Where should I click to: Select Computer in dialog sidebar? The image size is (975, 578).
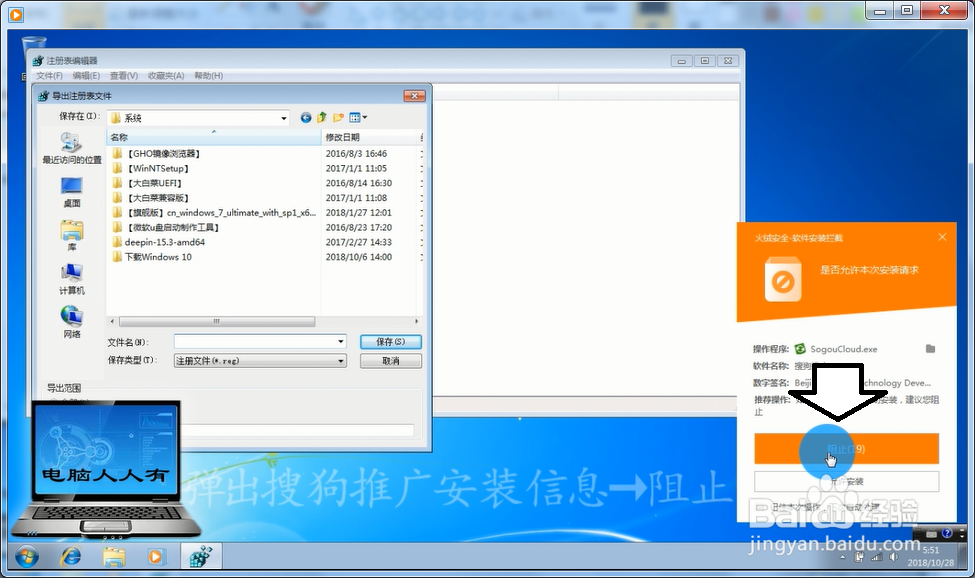72,279
